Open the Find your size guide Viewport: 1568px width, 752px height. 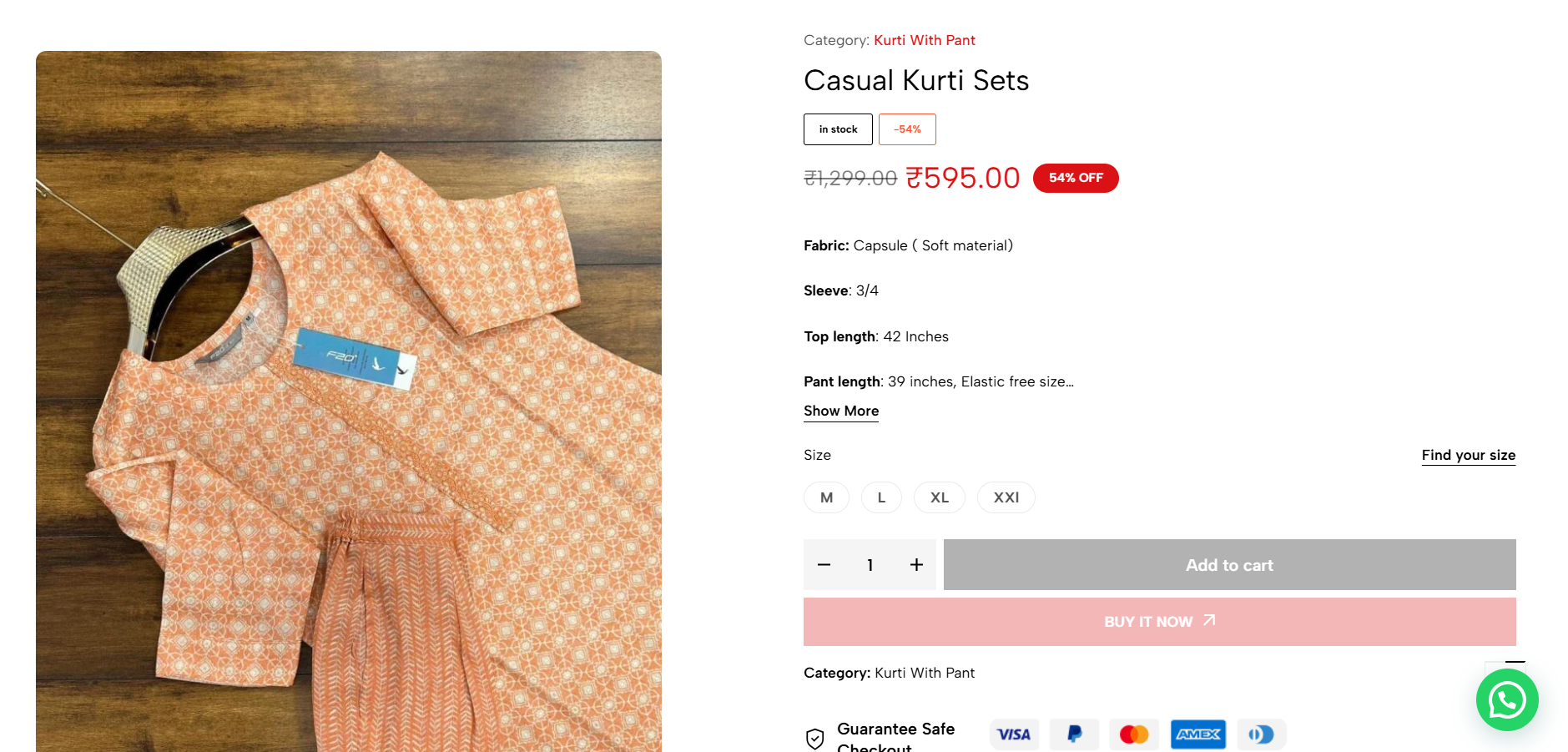coord(1468,455)
